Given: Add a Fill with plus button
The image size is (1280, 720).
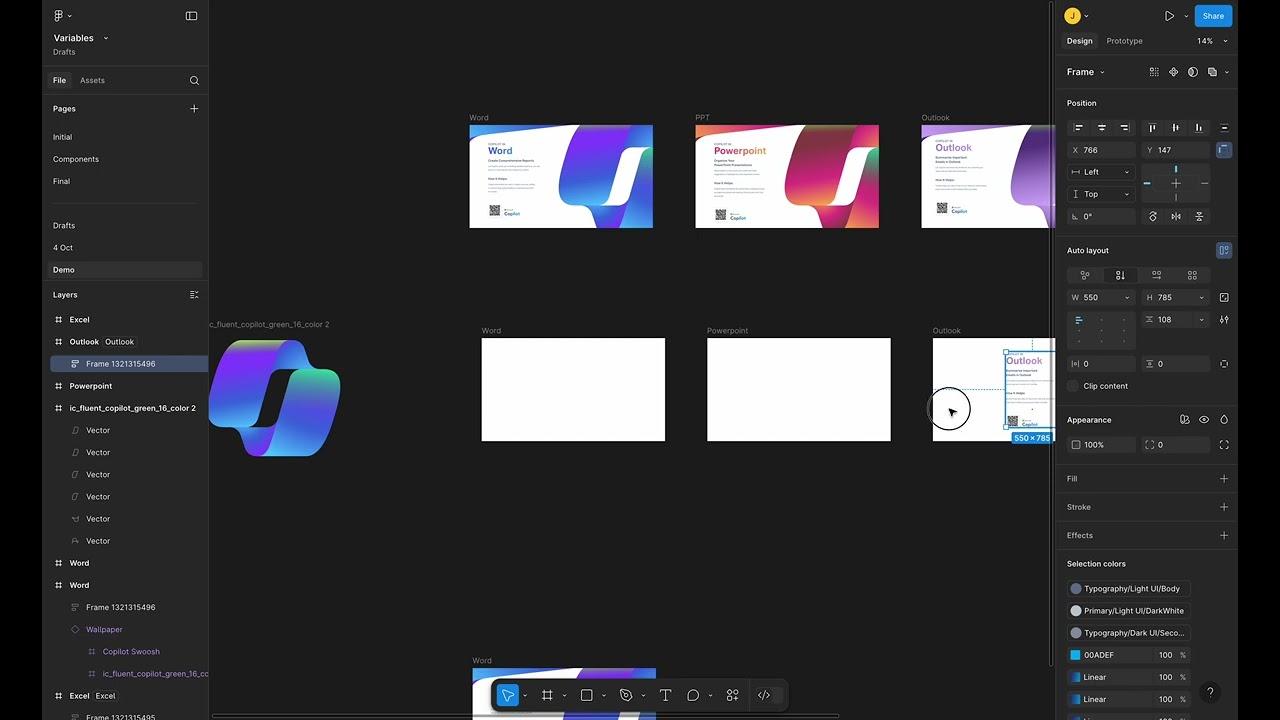Looking at the screenshot, I should coord(1224,479).
